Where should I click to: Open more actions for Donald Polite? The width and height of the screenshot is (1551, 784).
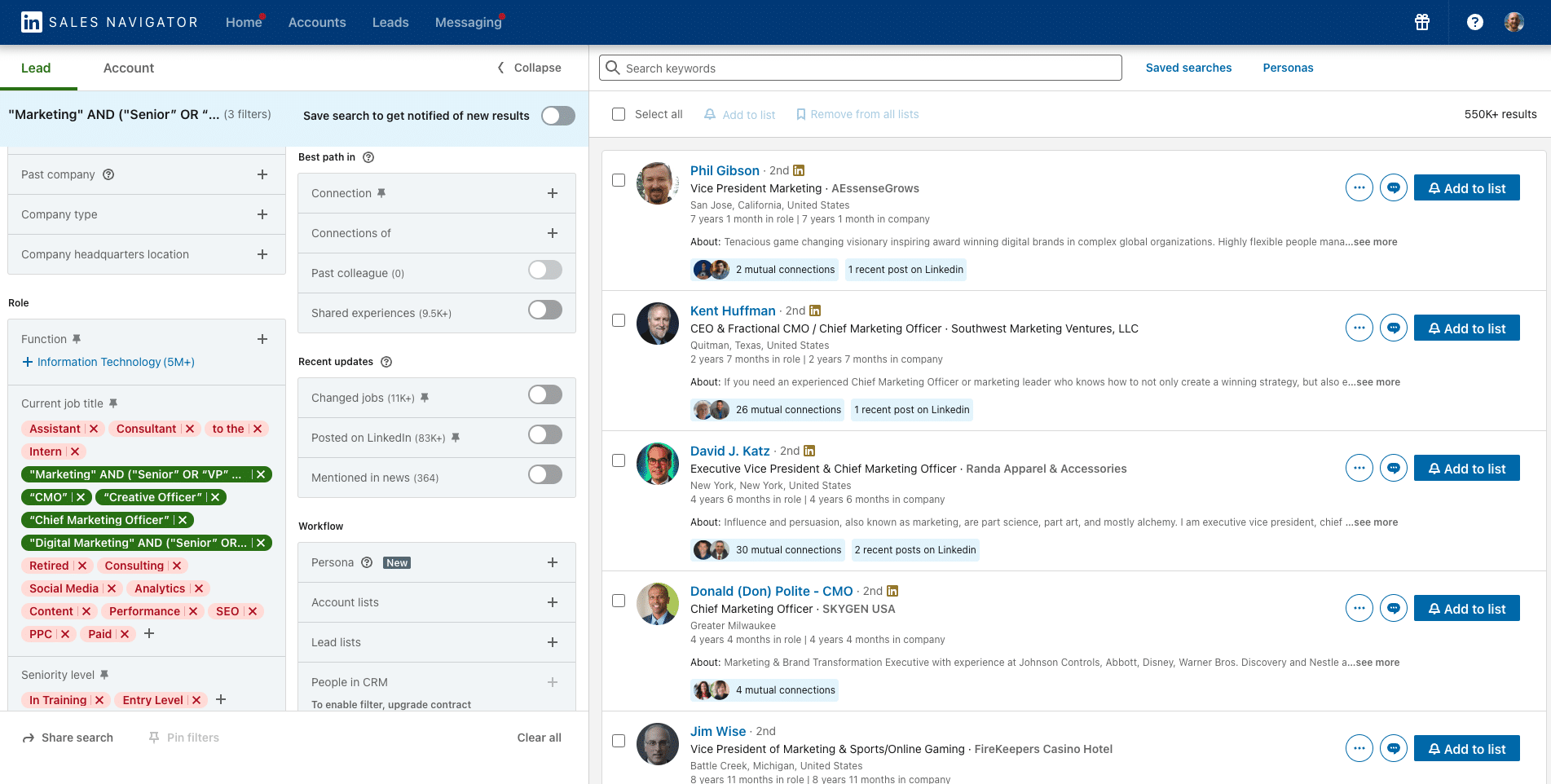[1359, 608]
